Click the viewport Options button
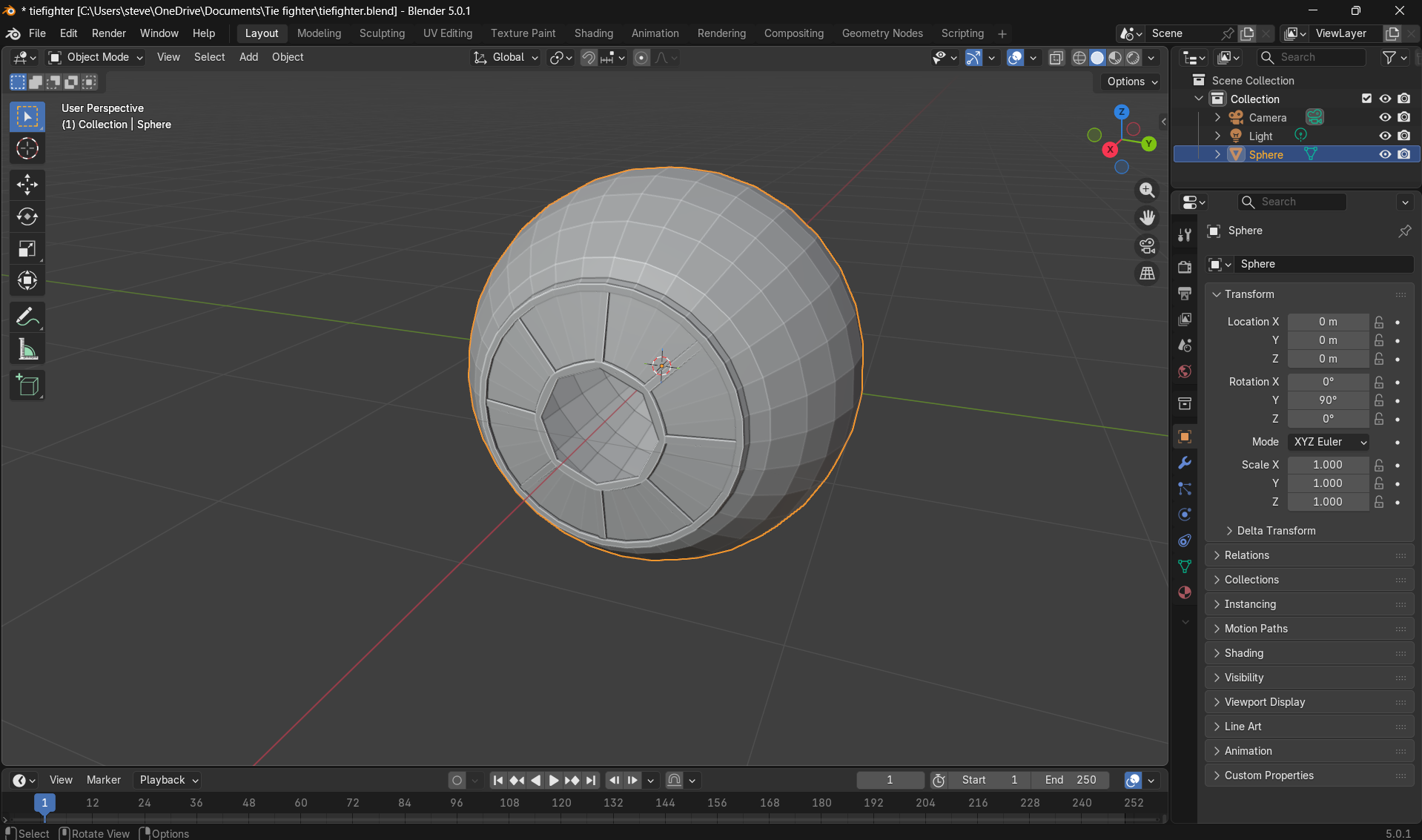Viewport: 1422px width, 840px height. 1132,82
